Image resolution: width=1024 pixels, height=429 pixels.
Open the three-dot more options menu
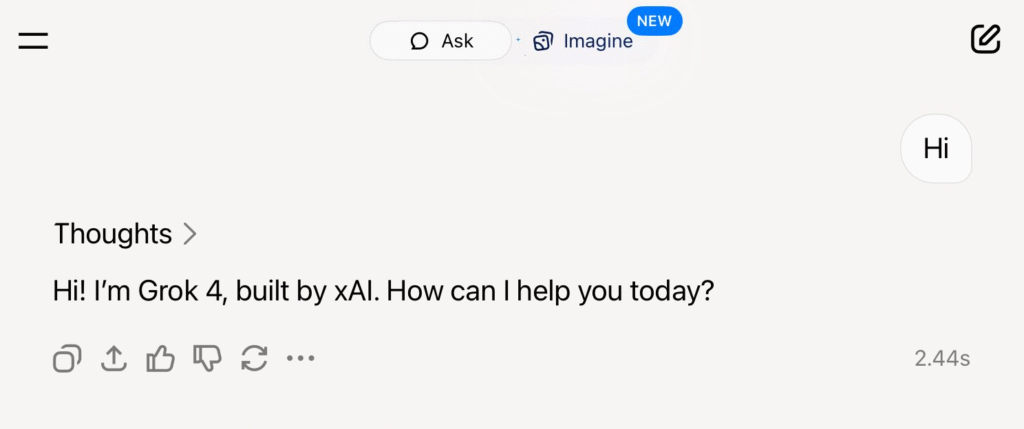[300, 358]
